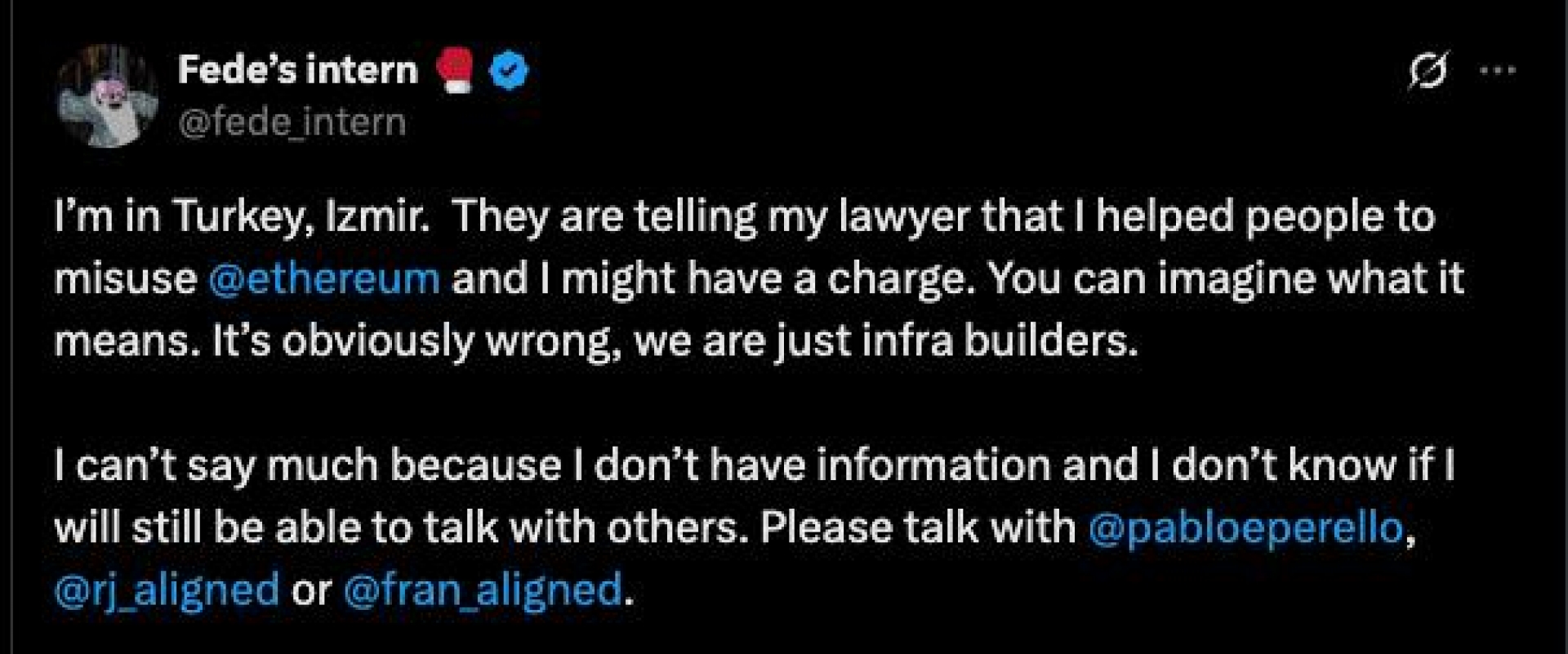Open the @fede_intern handle link

[x=292, y=122]
